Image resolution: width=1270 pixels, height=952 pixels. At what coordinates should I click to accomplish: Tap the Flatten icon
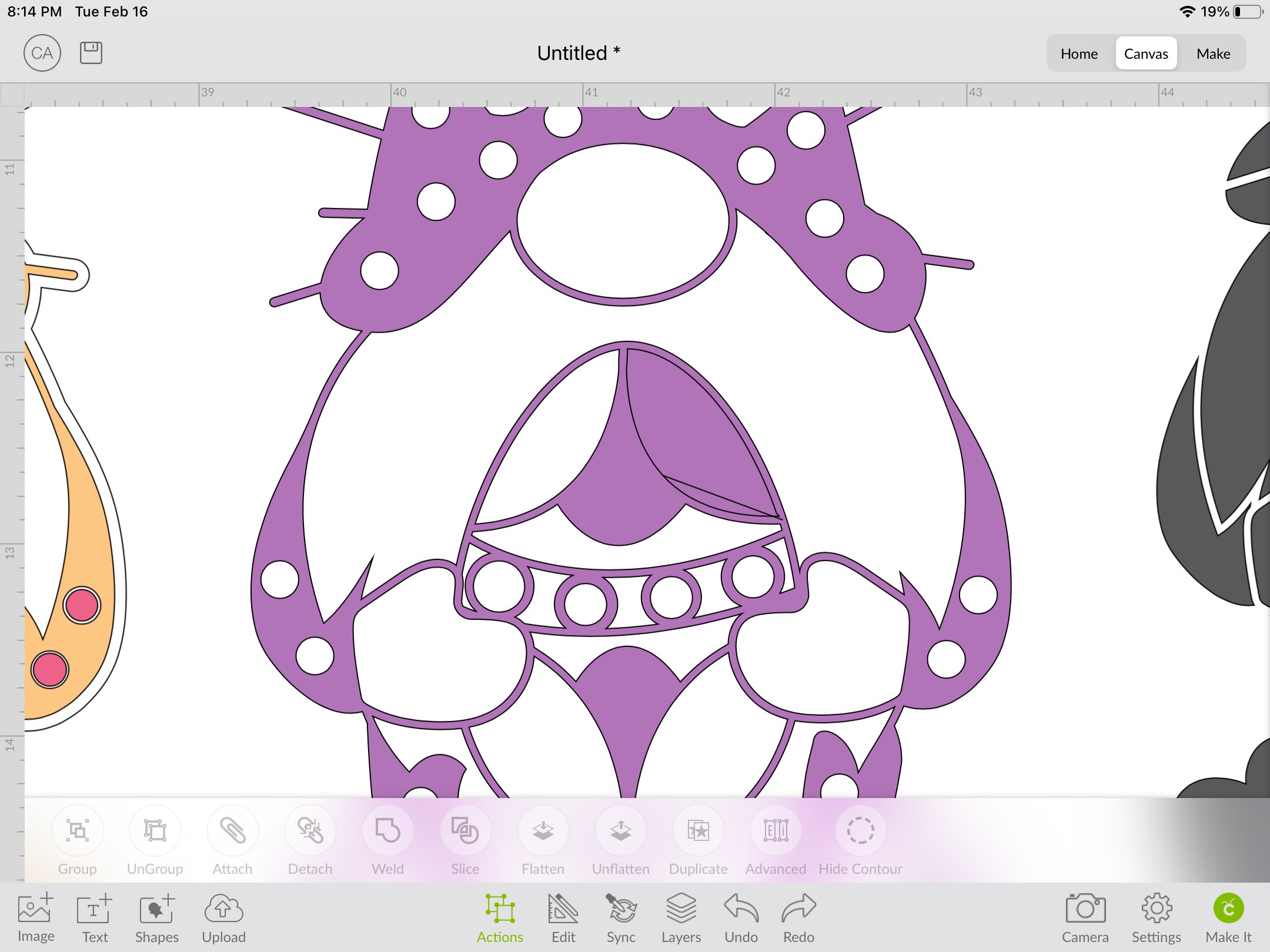543,830
